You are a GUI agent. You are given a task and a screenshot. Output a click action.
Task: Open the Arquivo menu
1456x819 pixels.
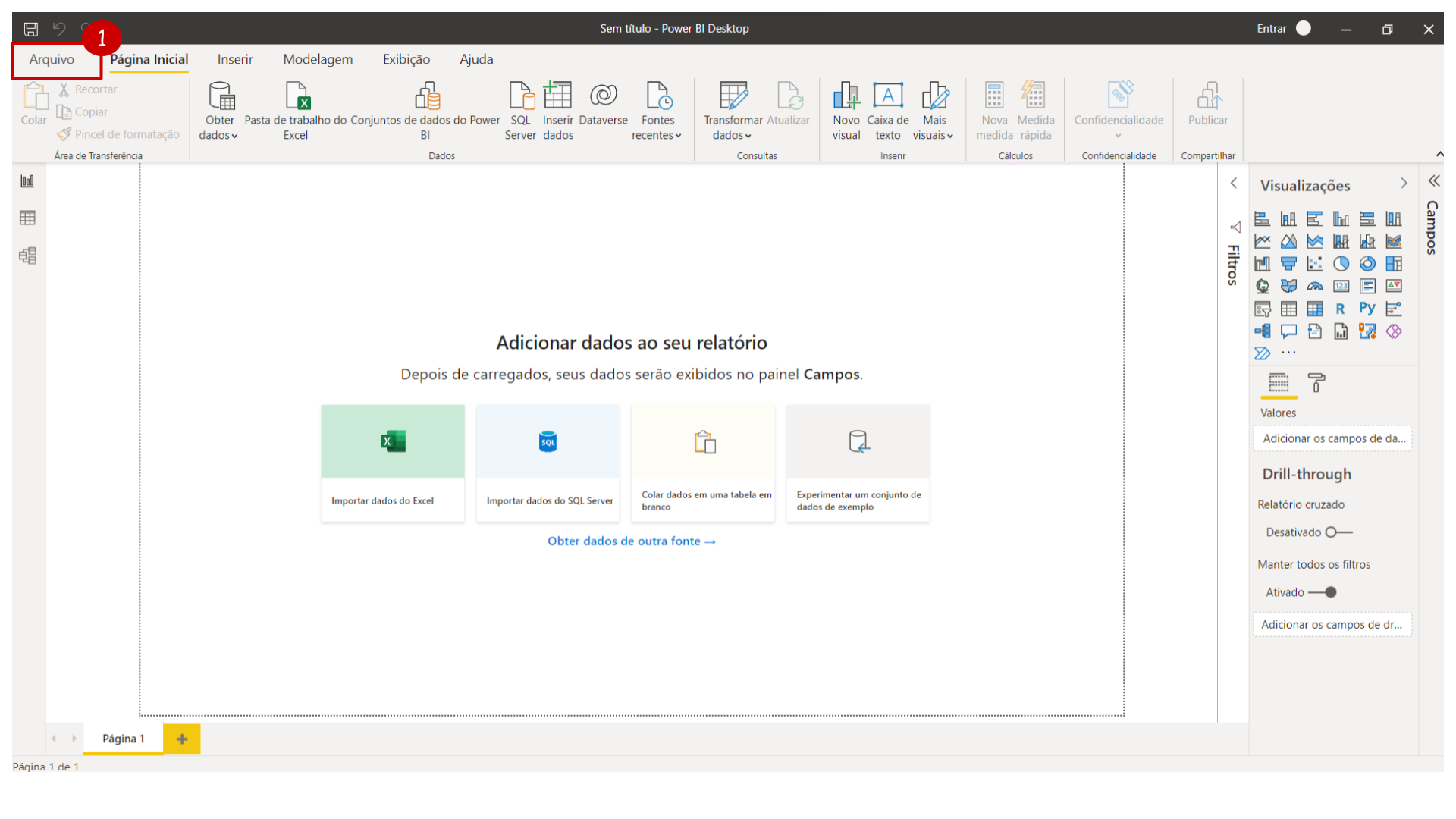tap(52, 59)
